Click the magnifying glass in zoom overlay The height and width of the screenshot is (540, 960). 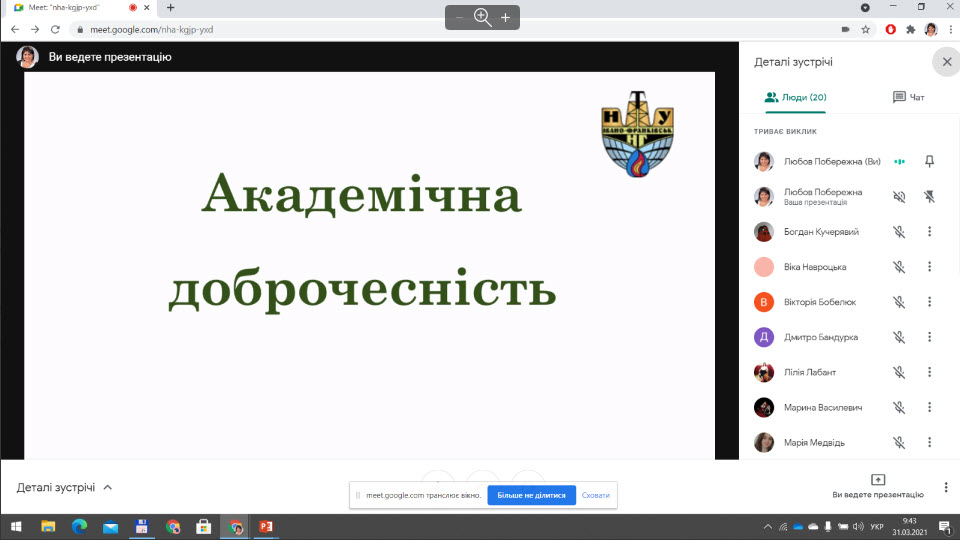[482, 18]
